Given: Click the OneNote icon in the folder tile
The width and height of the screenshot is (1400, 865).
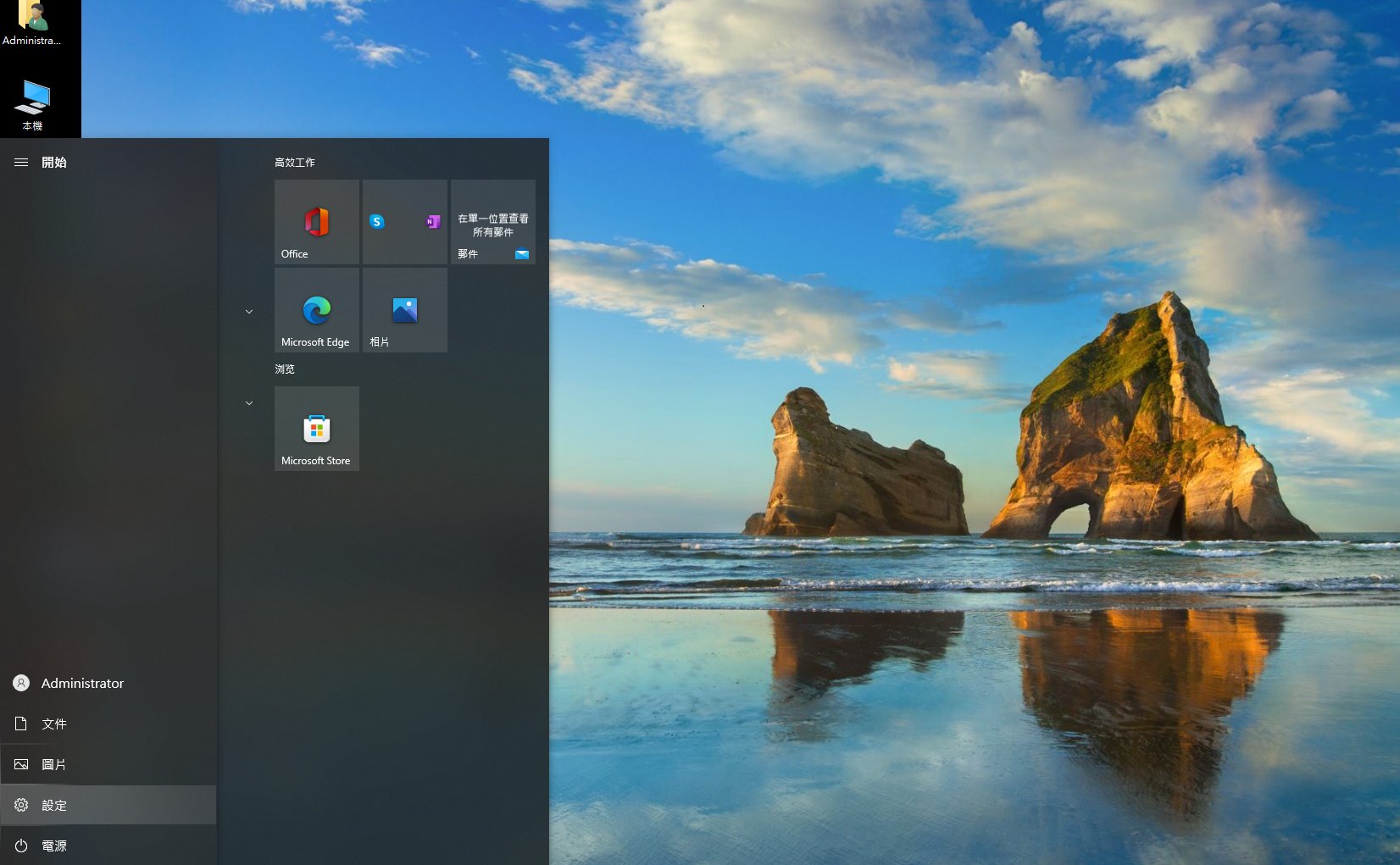Looking at the screenshot, I should point(433,221).
